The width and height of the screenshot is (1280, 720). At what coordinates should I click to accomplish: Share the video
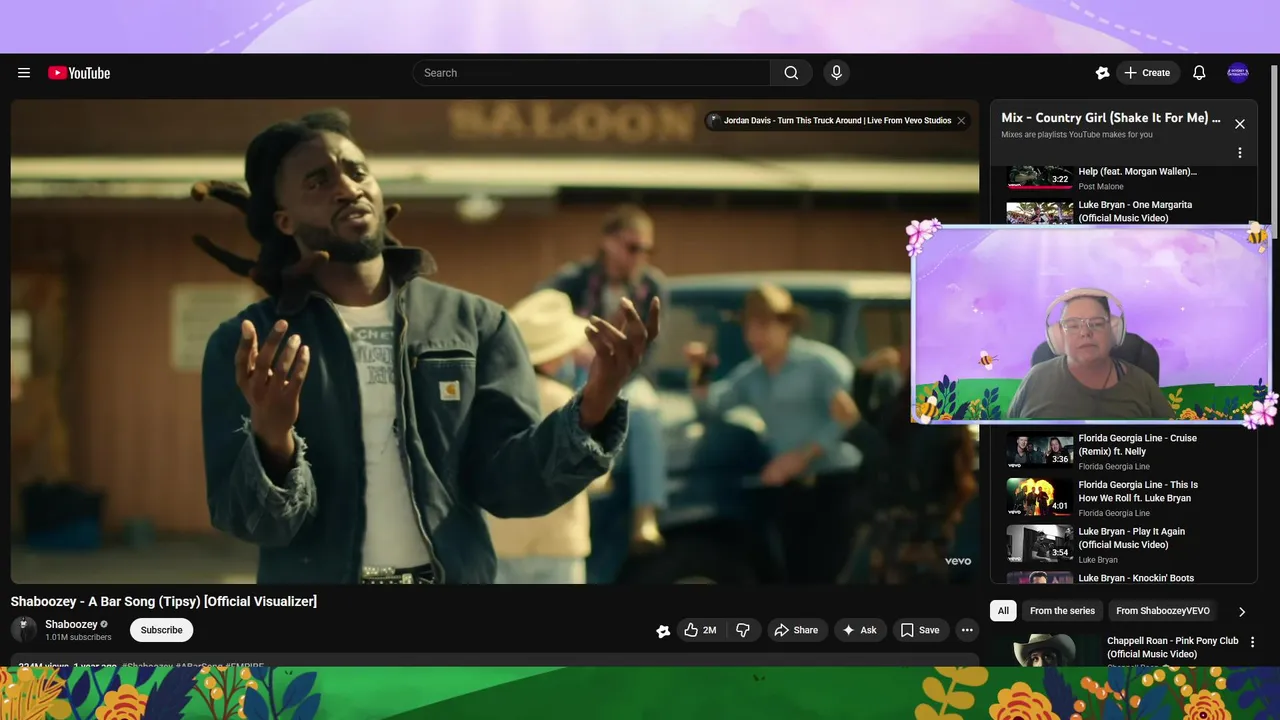point(796,630)
